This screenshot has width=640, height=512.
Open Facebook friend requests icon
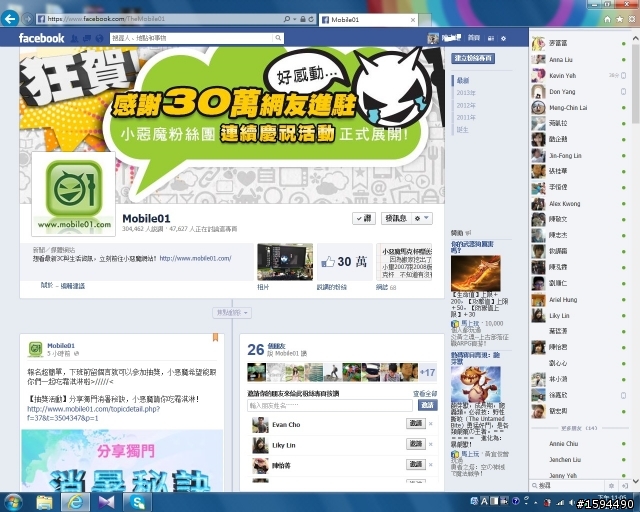tap(74, 38)
